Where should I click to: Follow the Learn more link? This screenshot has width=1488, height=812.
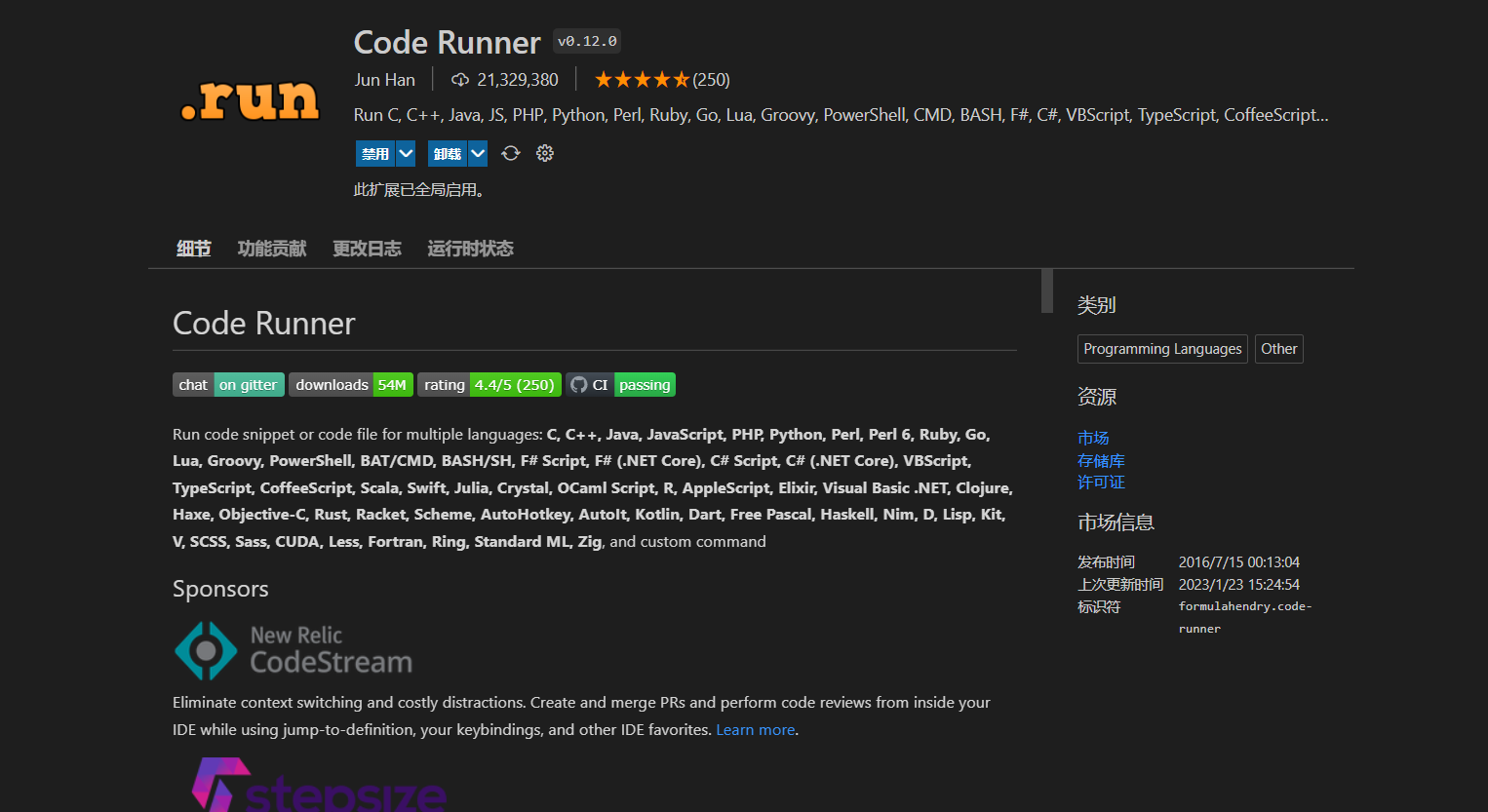[x=756, y=730]
